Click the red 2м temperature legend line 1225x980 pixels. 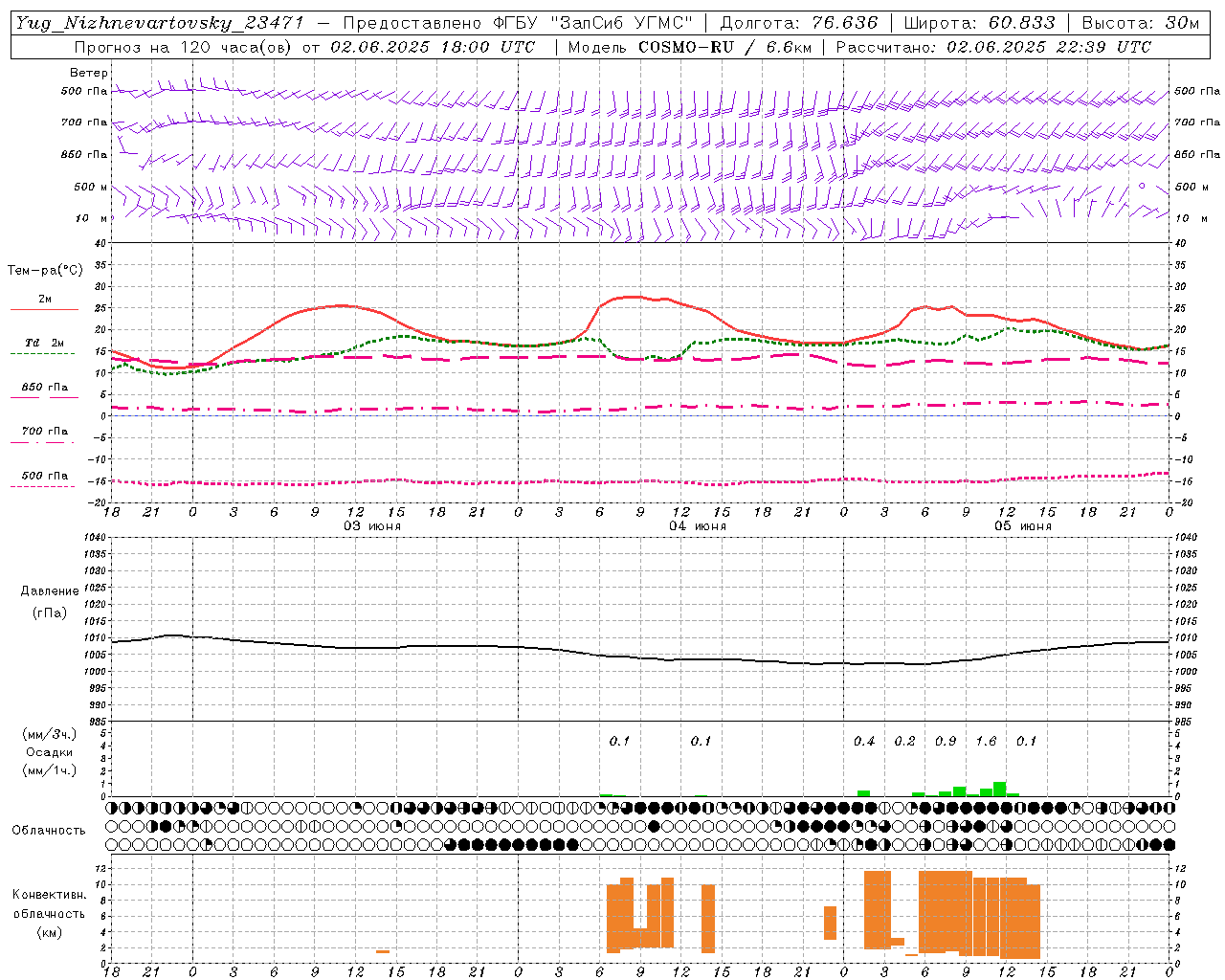click(x=44, y=309)
